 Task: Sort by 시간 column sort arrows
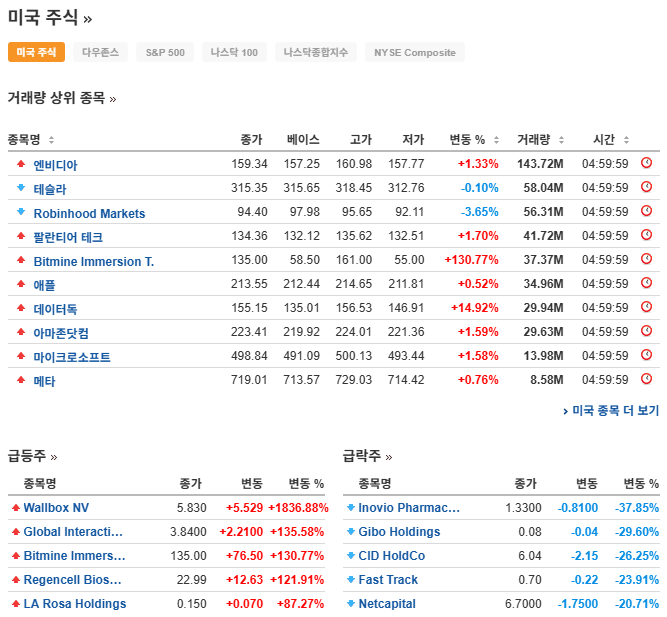[x=626, y=140]
